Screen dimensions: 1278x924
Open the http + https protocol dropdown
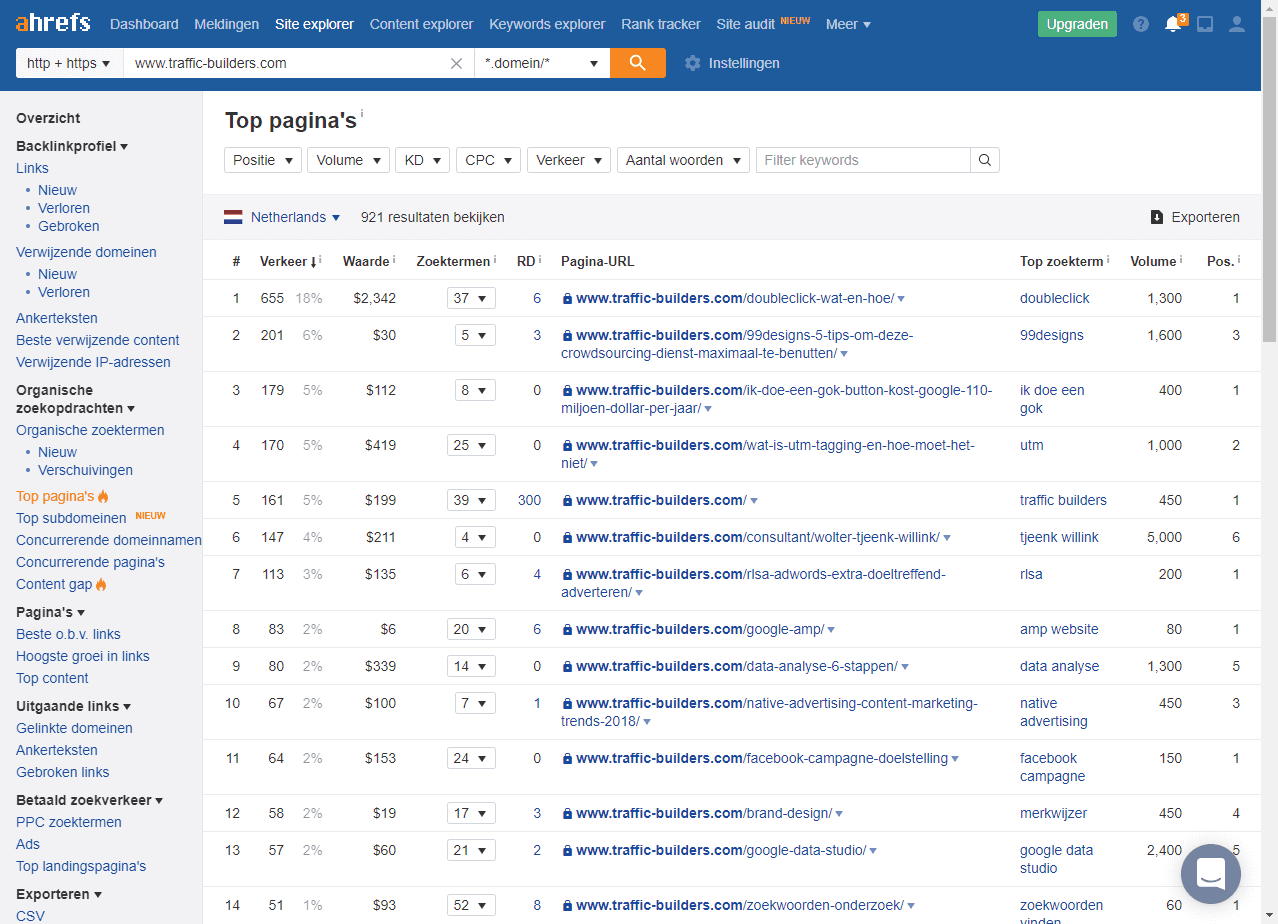pos(69,63)
